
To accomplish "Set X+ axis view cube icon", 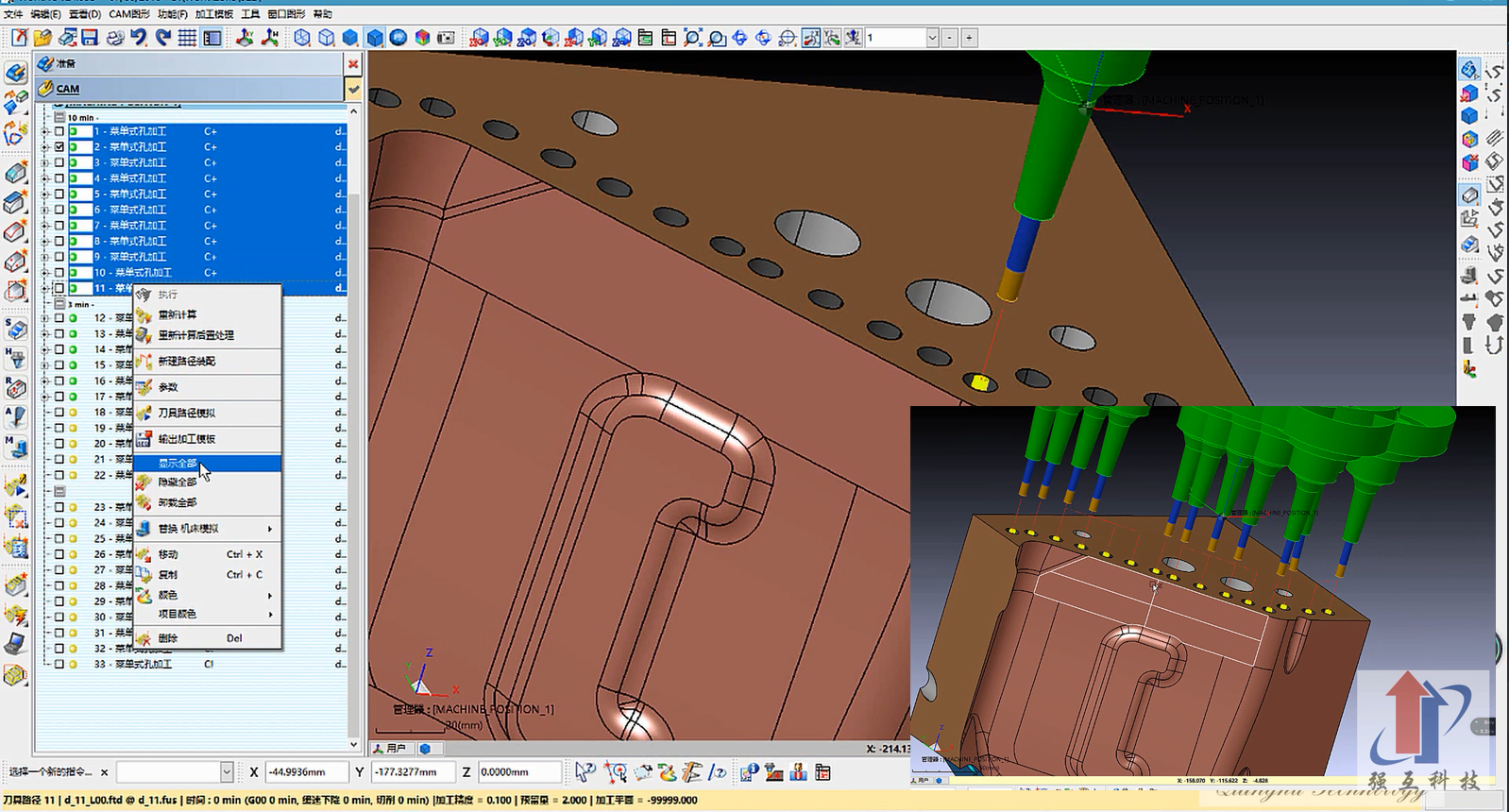I will 480,38.
